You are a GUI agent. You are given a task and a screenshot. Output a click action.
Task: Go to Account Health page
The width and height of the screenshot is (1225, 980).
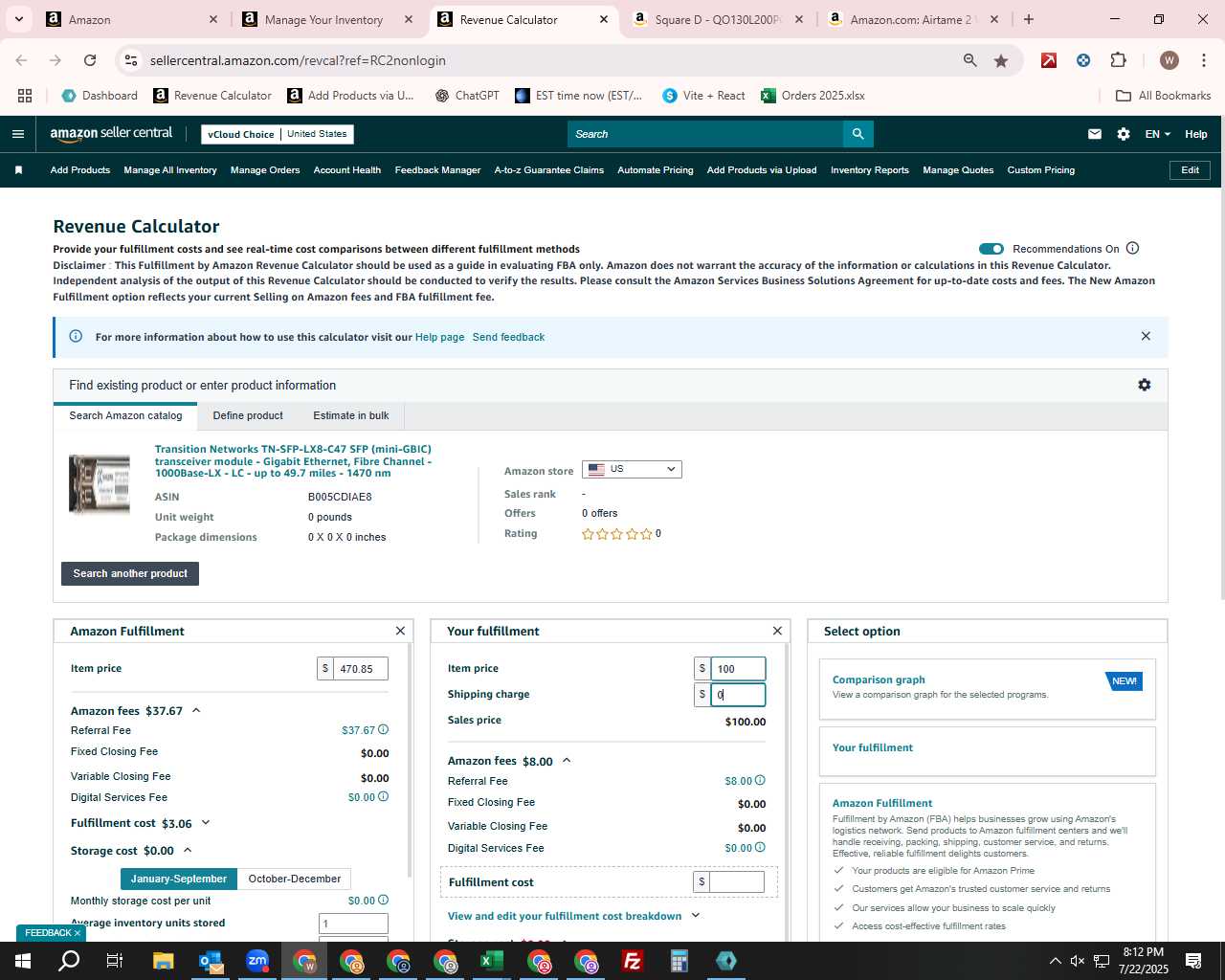click(x=347, y=170)
